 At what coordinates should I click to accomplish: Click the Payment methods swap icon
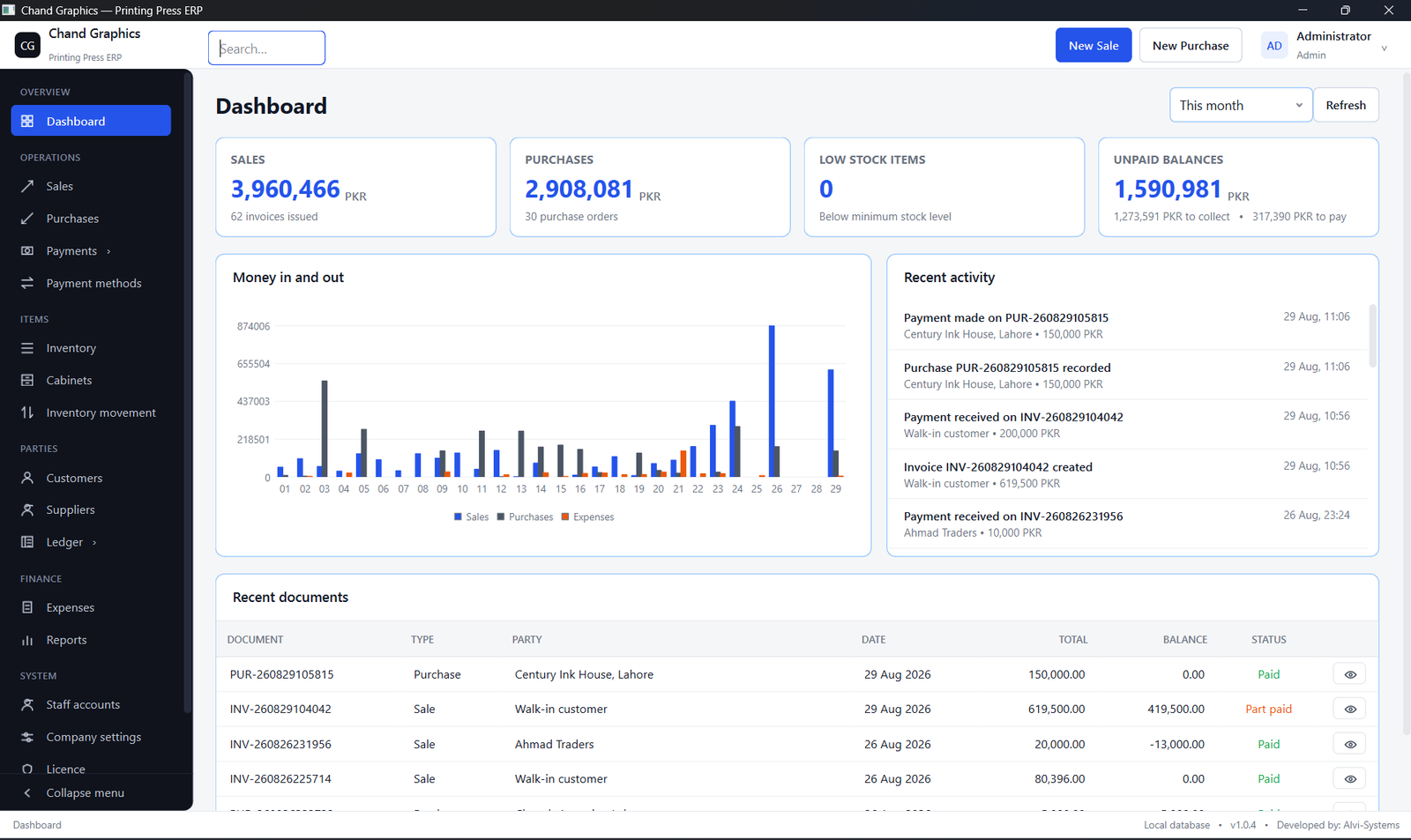pos(27,283)
